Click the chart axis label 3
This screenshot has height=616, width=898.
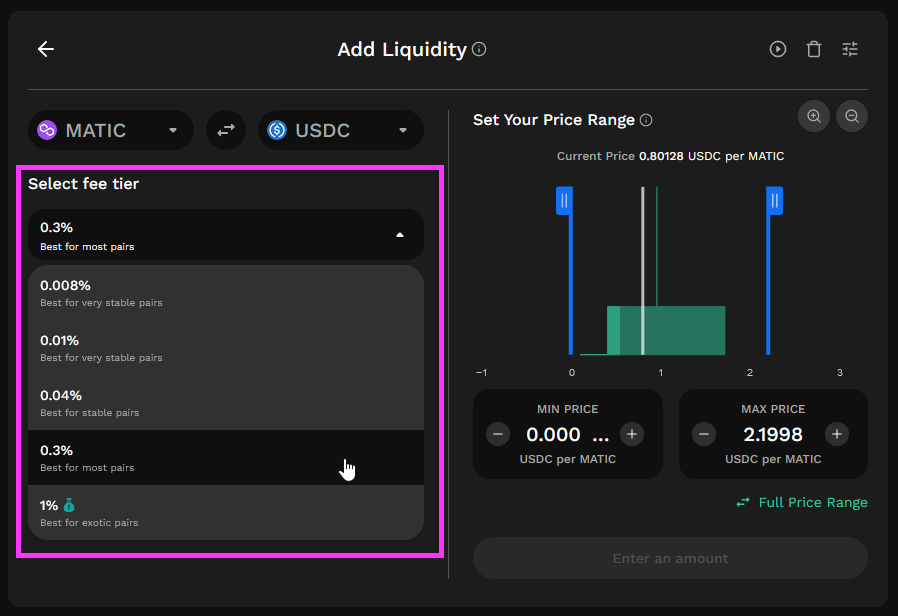(840, 373)
